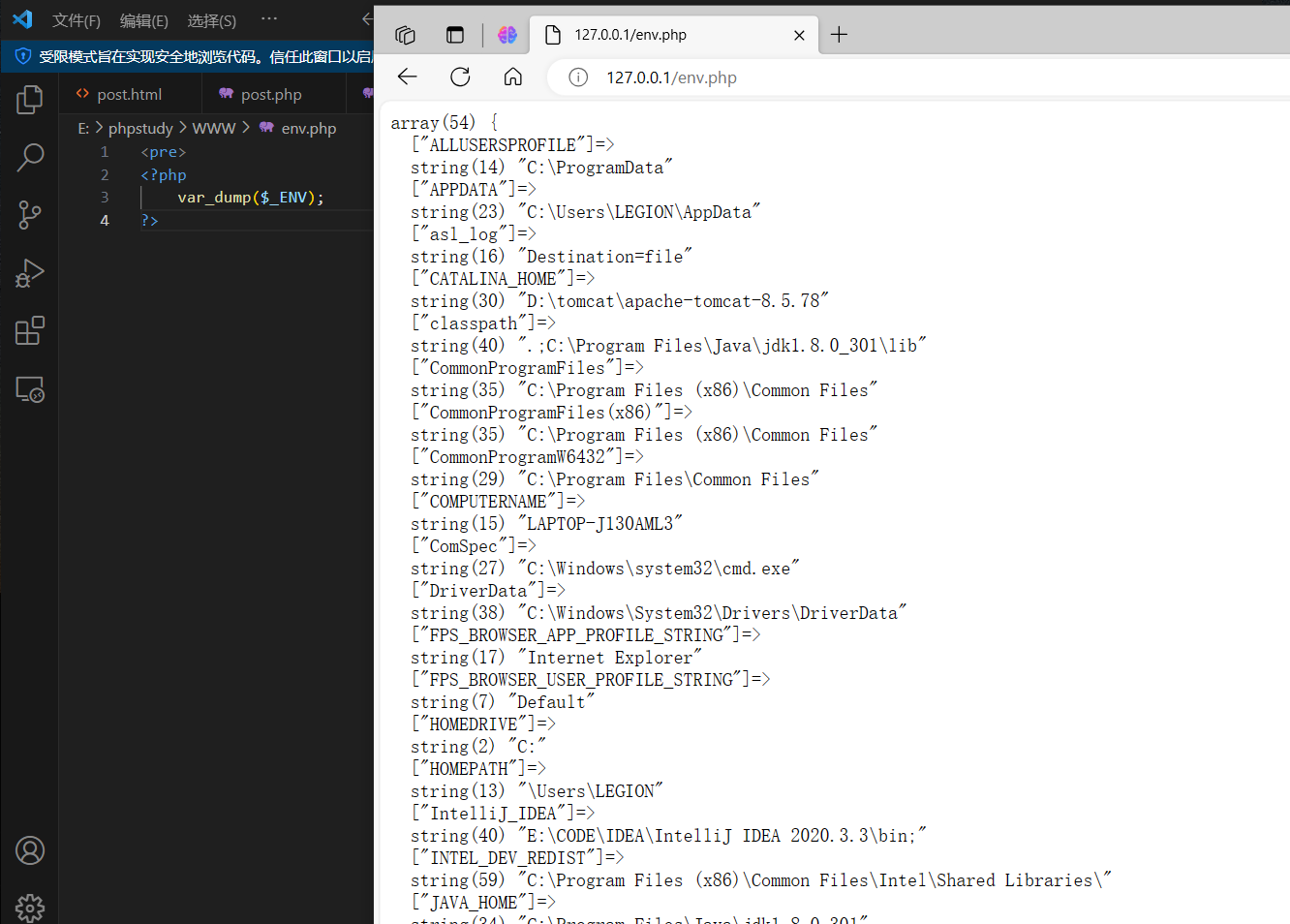Click the ["DriverData"]=> key
1290x924 pixels.
pyautogui.click(x=488, y=591)
